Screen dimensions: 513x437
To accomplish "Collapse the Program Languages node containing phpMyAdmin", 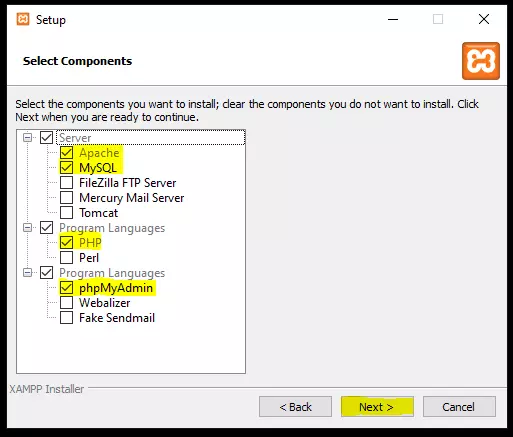I will [x=28, y=273].
